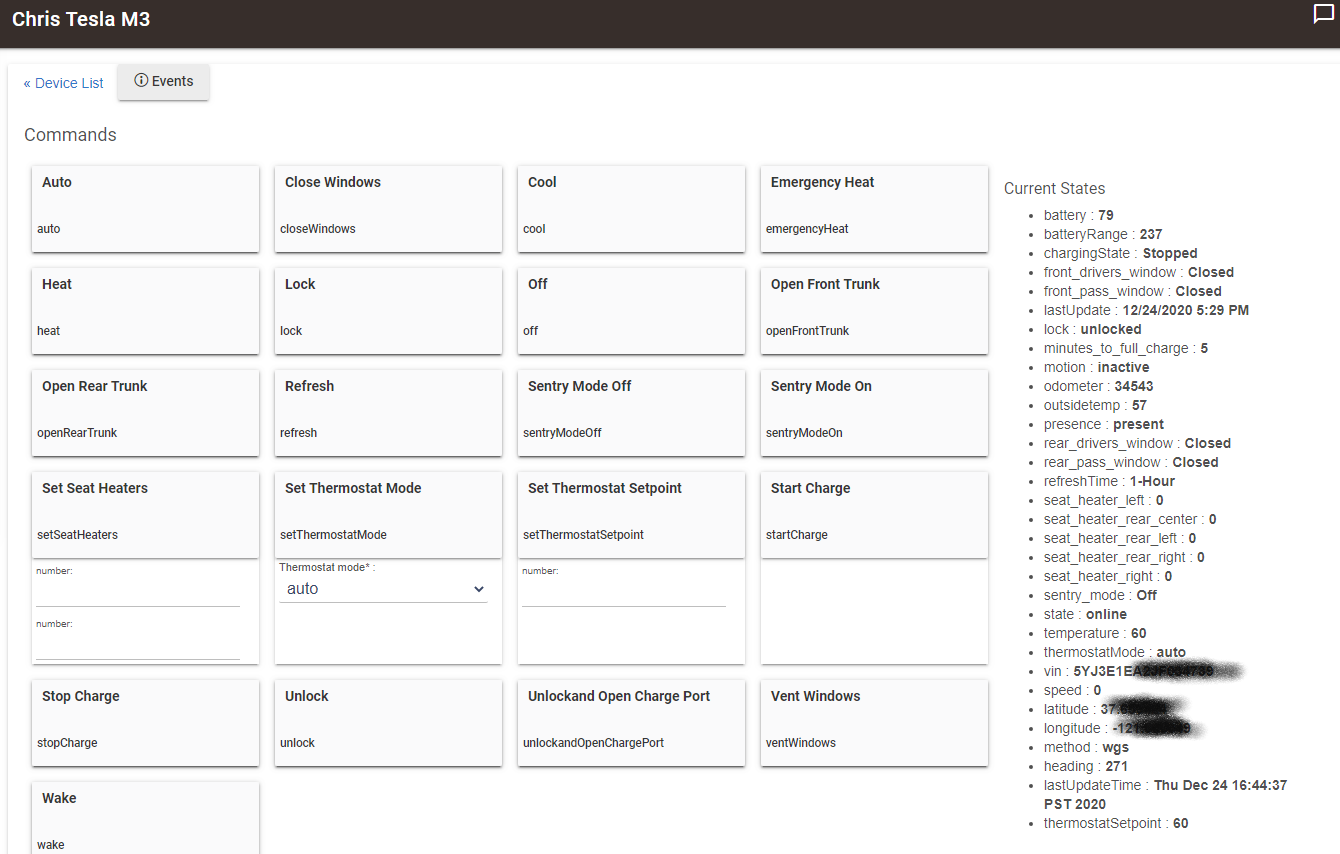Select the battery : 79 state
The height and width of the screenshot is (854, 1340).
tap(1078, 215)
